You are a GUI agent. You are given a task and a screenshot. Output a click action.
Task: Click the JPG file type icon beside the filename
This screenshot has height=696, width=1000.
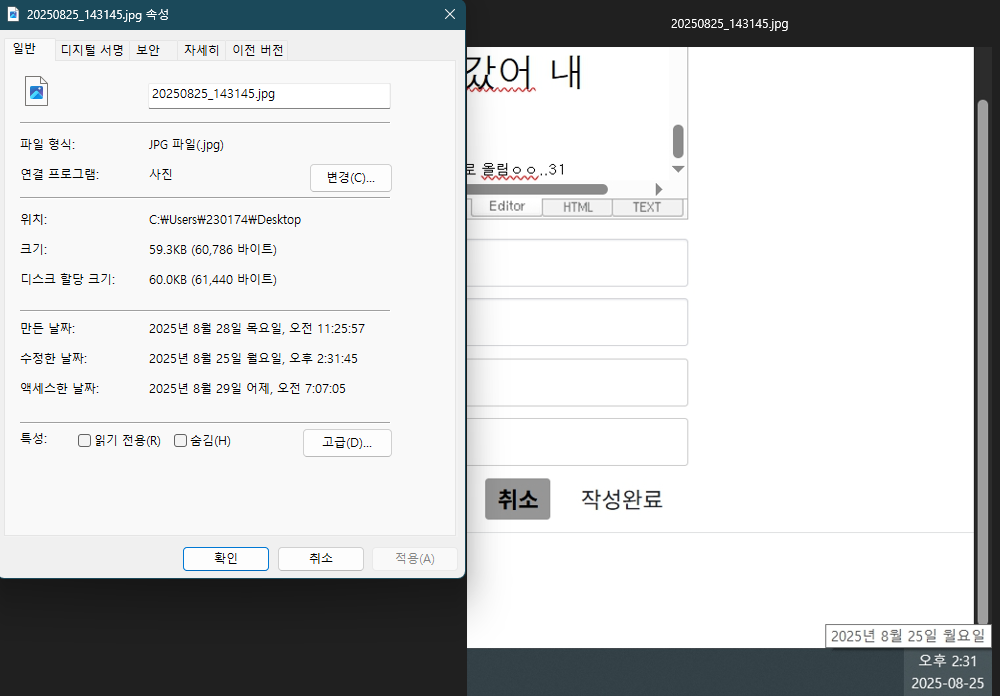click(37, 92)
